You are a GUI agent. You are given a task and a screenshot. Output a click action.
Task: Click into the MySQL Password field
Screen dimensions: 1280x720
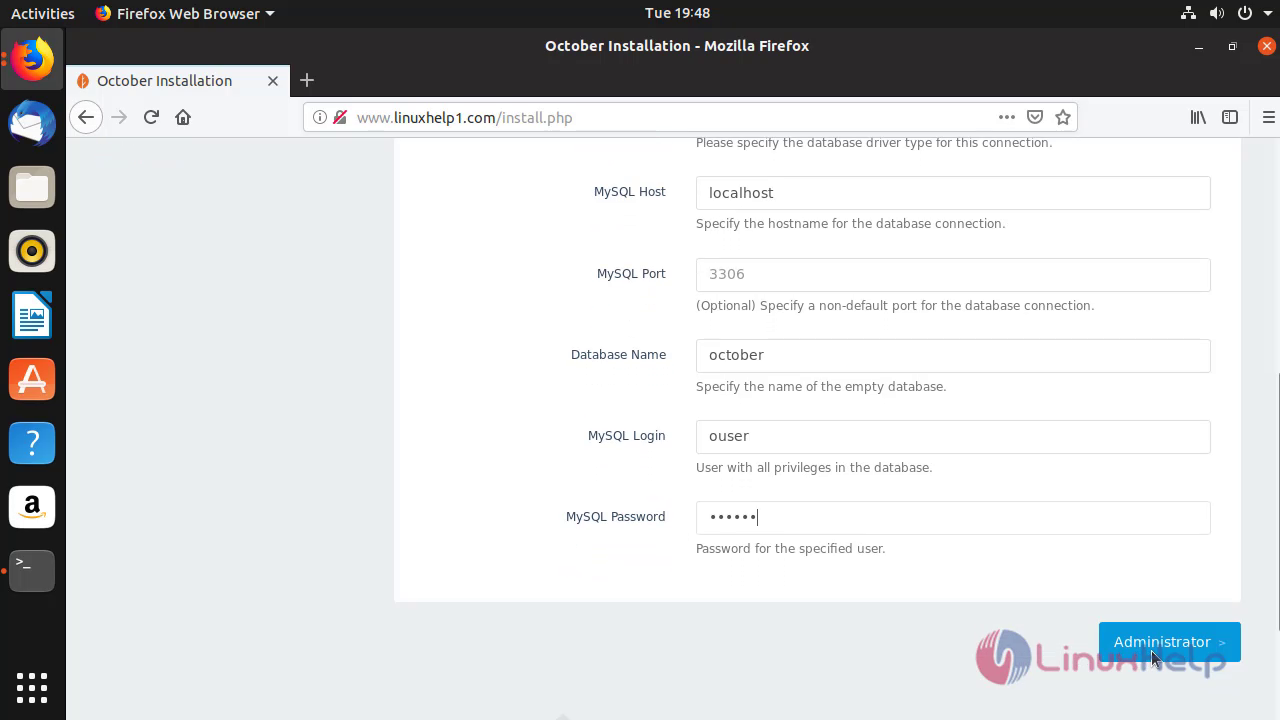click(x=953, y=517)
